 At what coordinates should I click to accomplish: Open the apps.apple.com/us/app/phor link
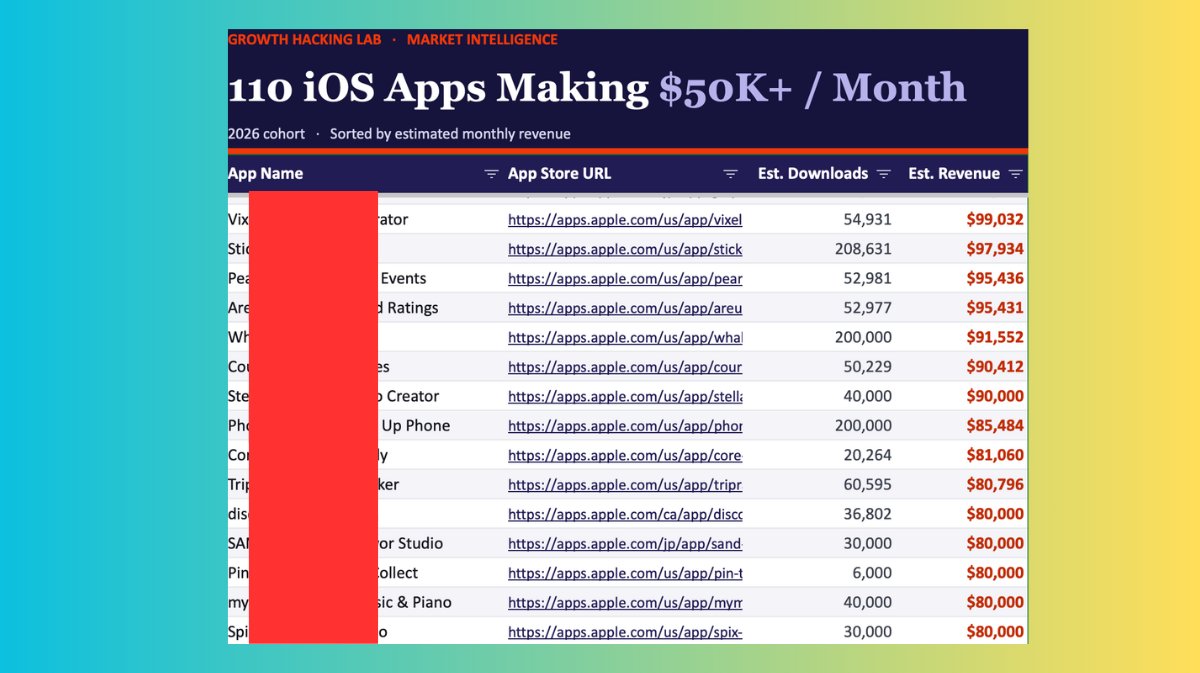pos(625,426)
